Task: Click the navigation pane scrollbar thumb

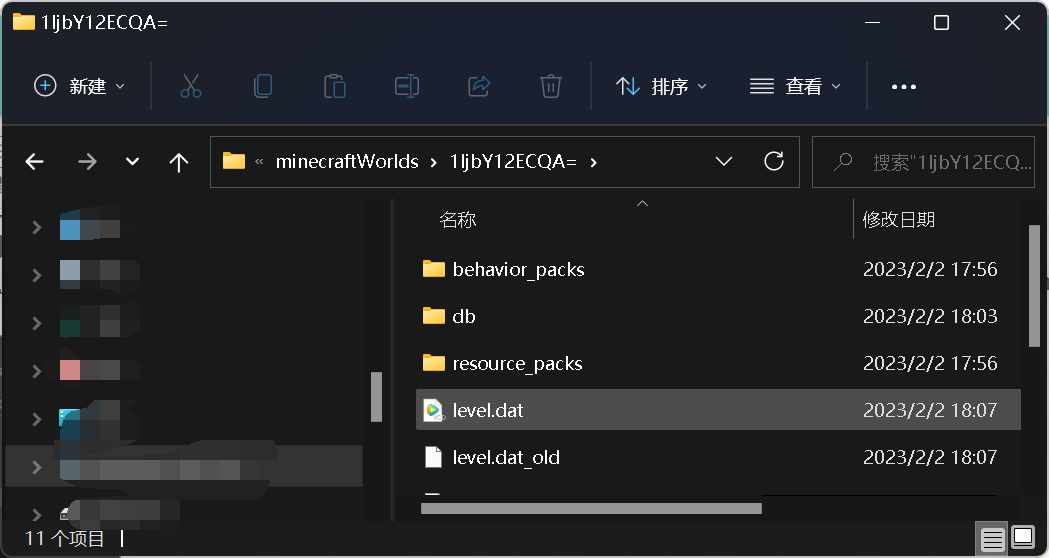Action: coord(376,397)
